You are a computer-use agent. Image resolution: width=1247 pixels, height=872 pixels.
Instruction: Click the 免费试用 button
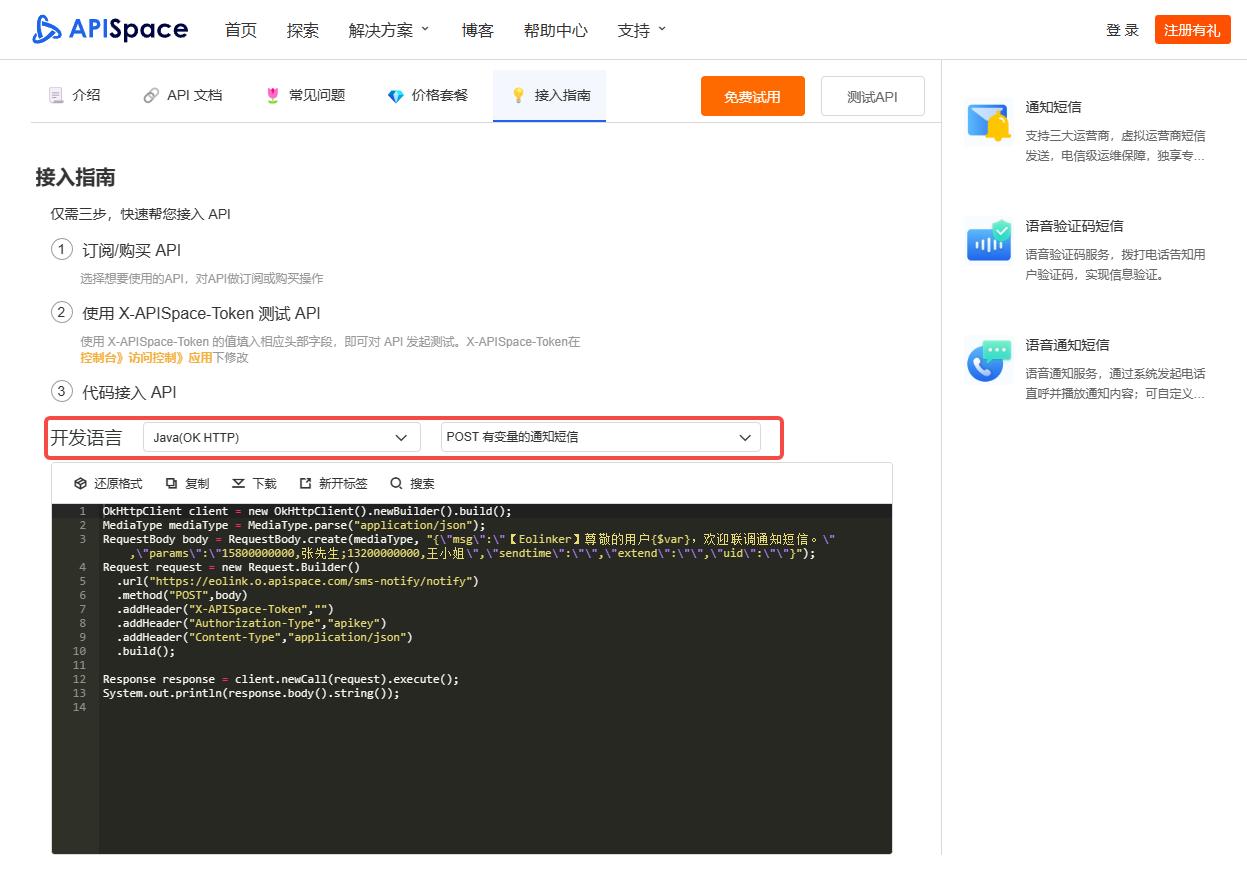tap(753, 96)
